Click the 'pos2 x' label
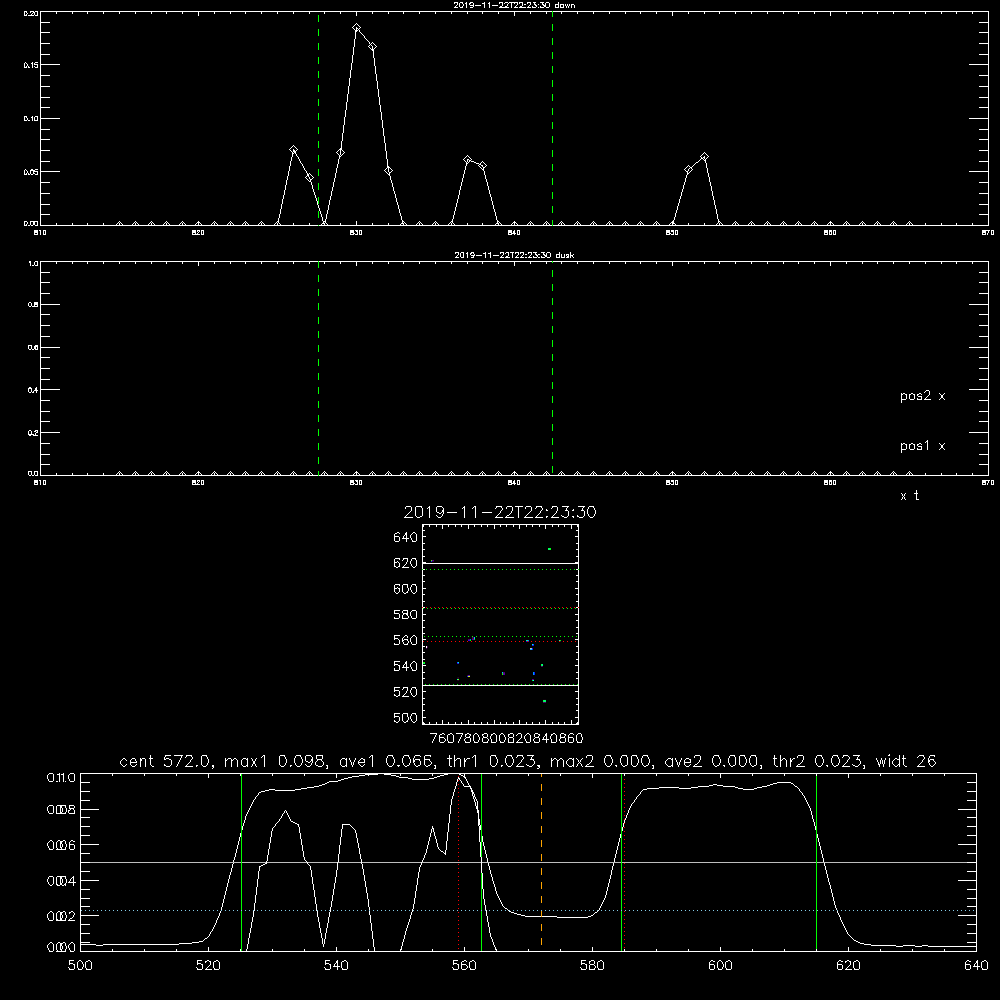 (x=922, y=396)
